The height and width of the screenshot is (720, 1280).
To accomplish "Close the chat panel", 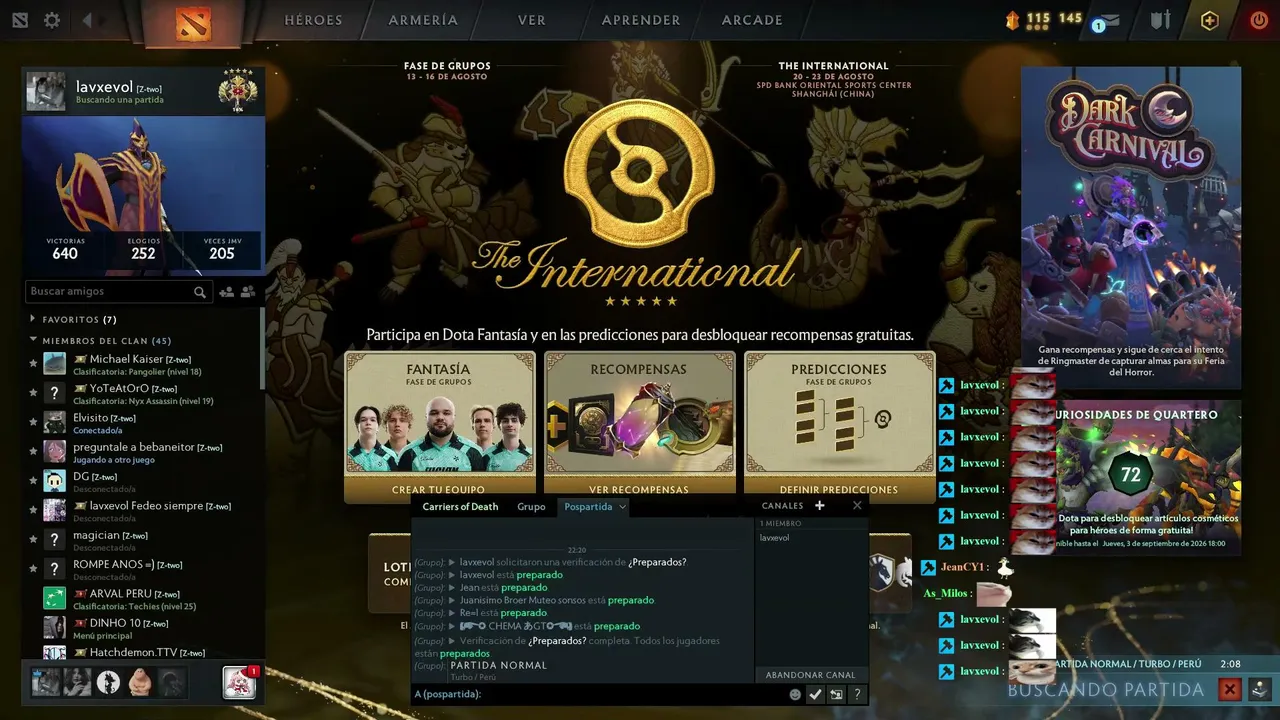I will pyautogui.click(x=857, y=506).
